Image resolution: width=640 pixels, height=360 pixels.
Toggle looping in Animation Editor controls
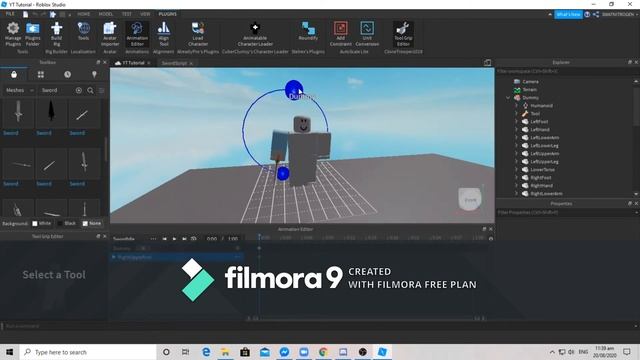(194, 238)
